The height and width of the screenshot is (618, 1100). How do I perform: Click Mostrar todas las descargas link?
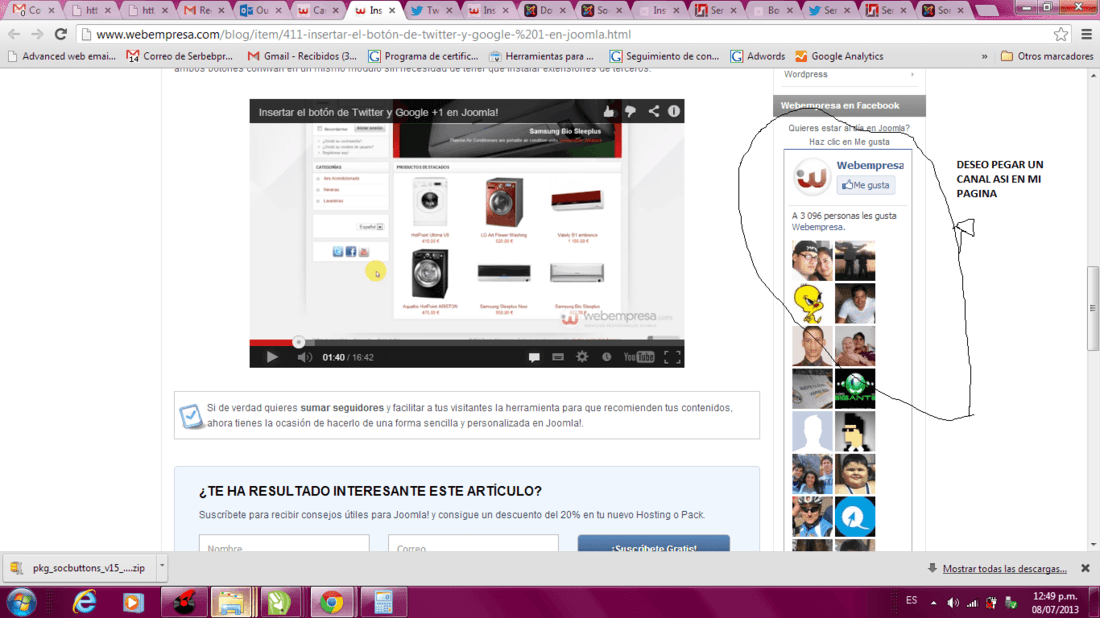pos(1005,569)
